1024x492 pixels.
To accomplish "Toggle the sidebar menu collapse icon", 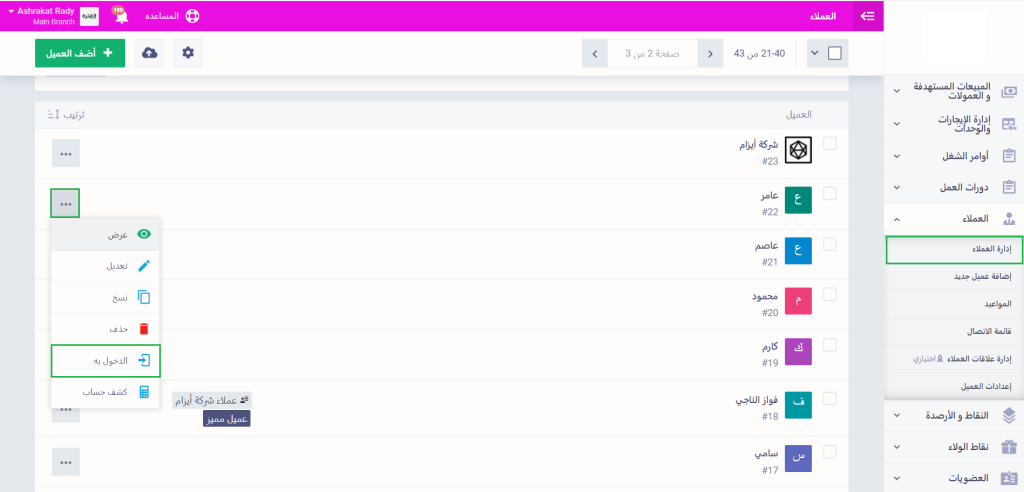I will coord(867,16).
